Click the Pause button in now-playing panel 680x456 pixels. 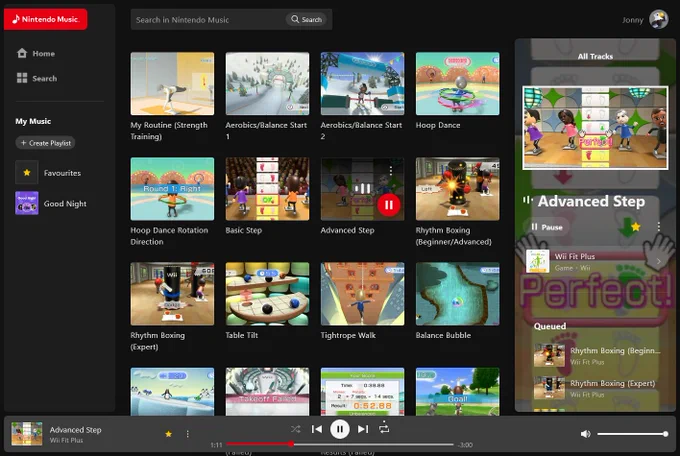(547, 227)
